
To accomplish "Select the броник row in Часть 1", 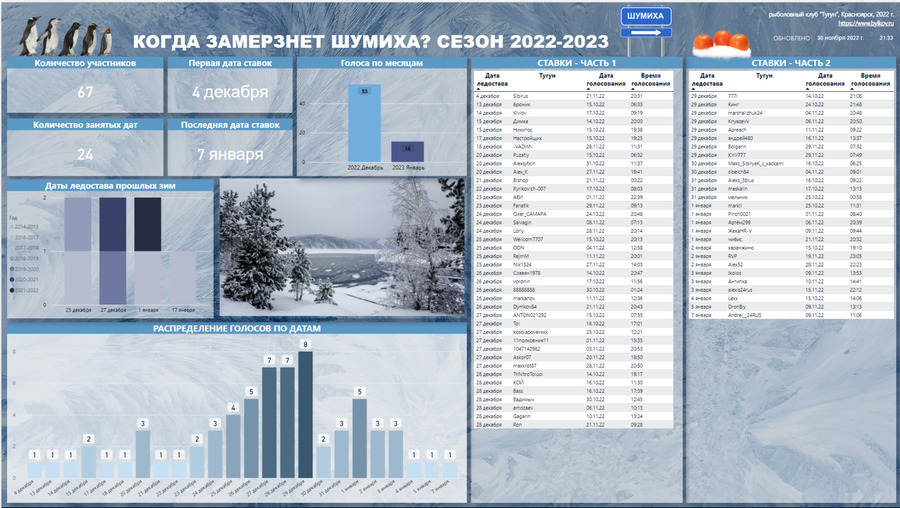I will (573, 104).
